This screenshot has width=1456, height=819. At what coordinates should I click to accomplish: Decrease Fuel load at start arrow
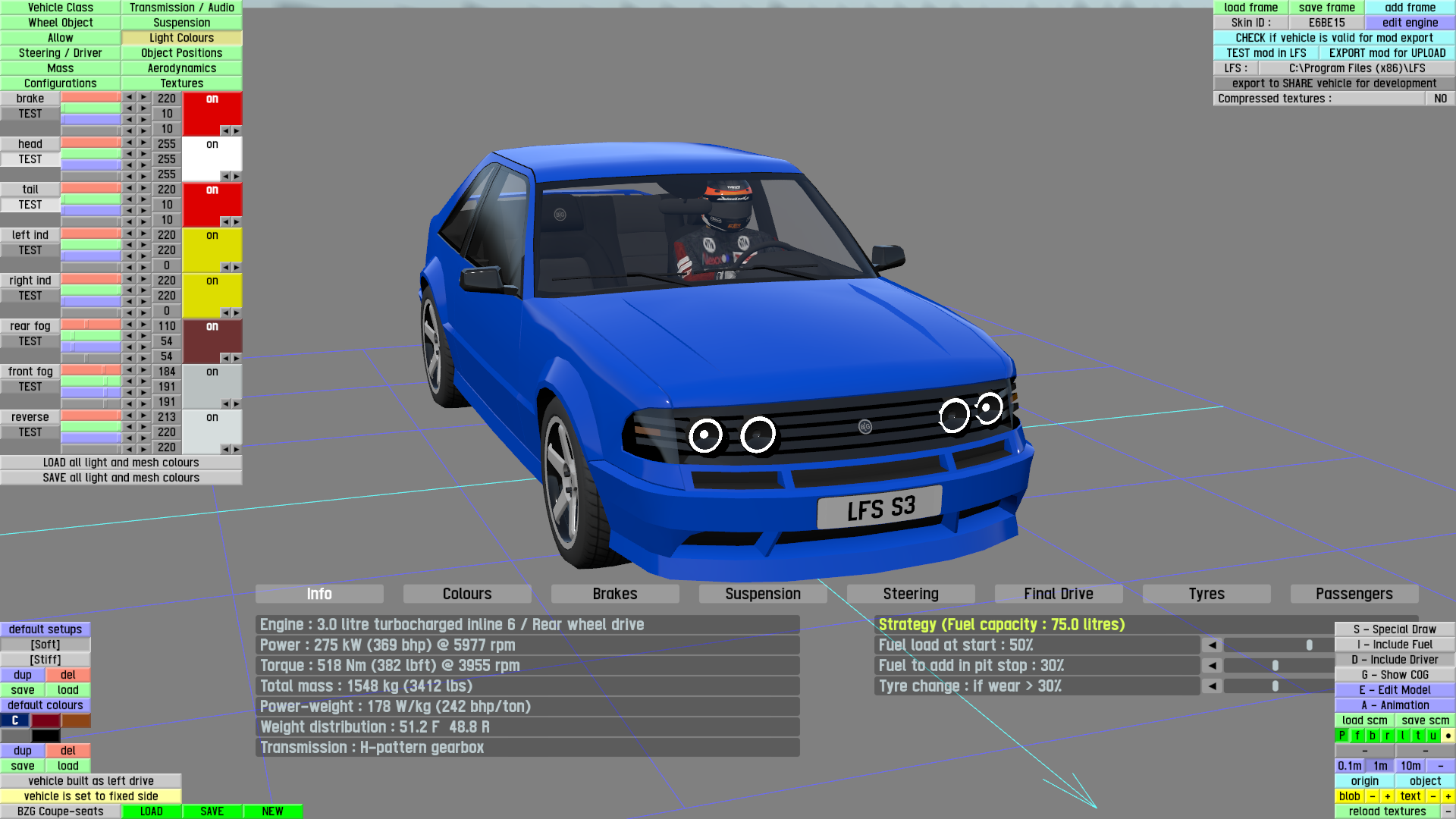pyautogui.click(x=1212, y=645)
